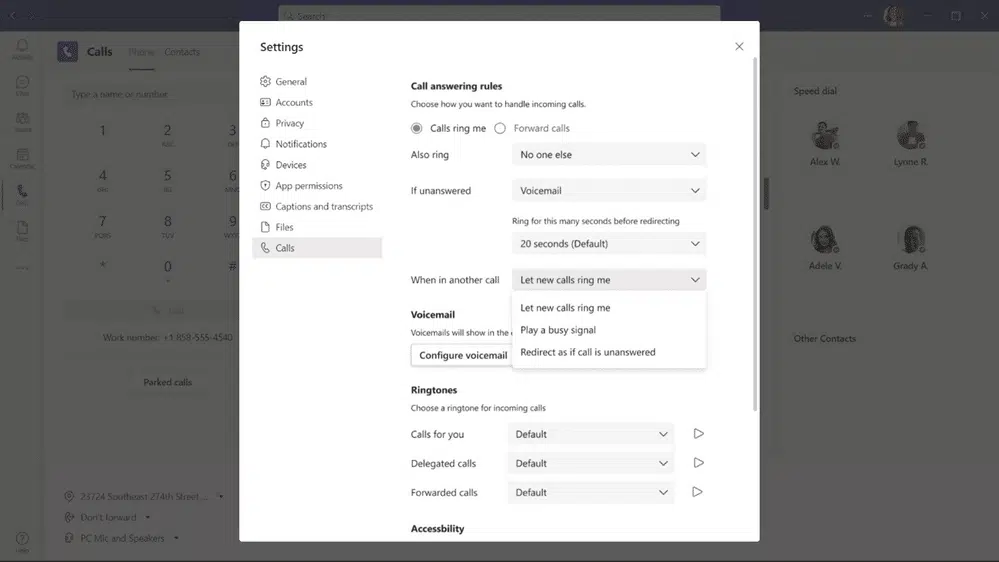
Task: Click the profile avatar in title bar
Action: click(894, 15)
